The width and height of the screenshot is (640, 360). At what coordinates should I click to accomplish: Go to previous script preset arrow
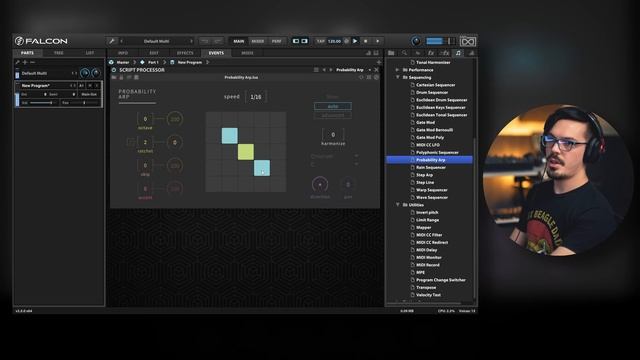pos(324,70)
